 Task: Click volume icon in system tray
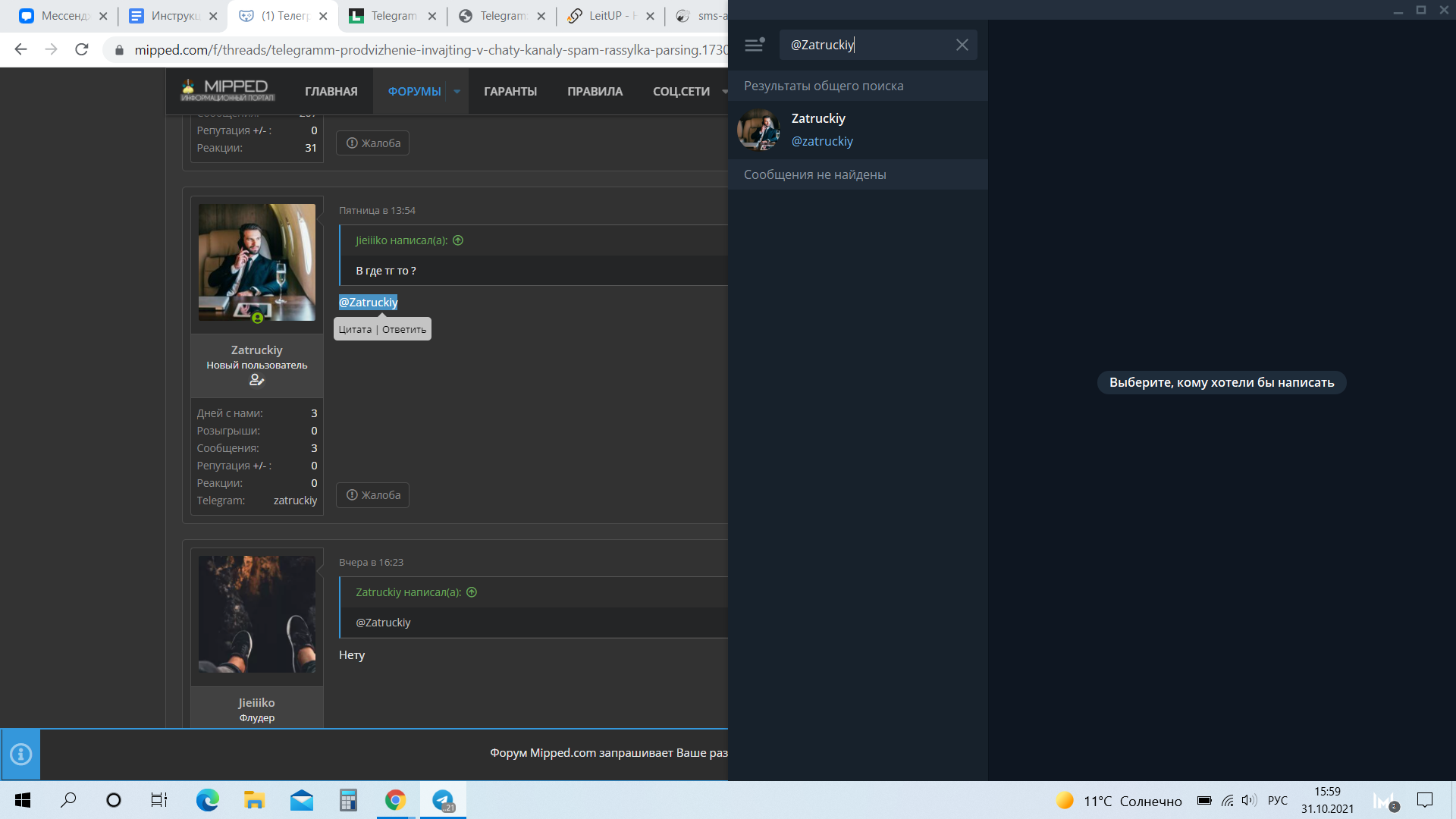tap(1249, 800)
